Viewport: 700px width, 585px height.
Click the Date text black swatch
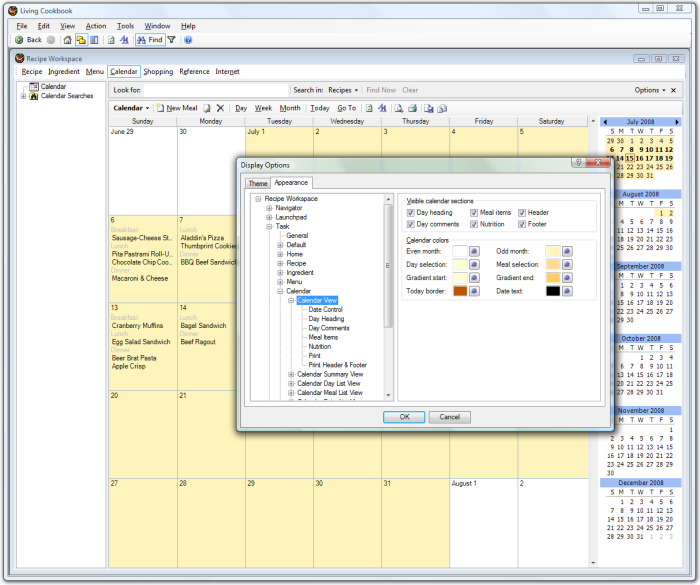(x=553, y=291)
